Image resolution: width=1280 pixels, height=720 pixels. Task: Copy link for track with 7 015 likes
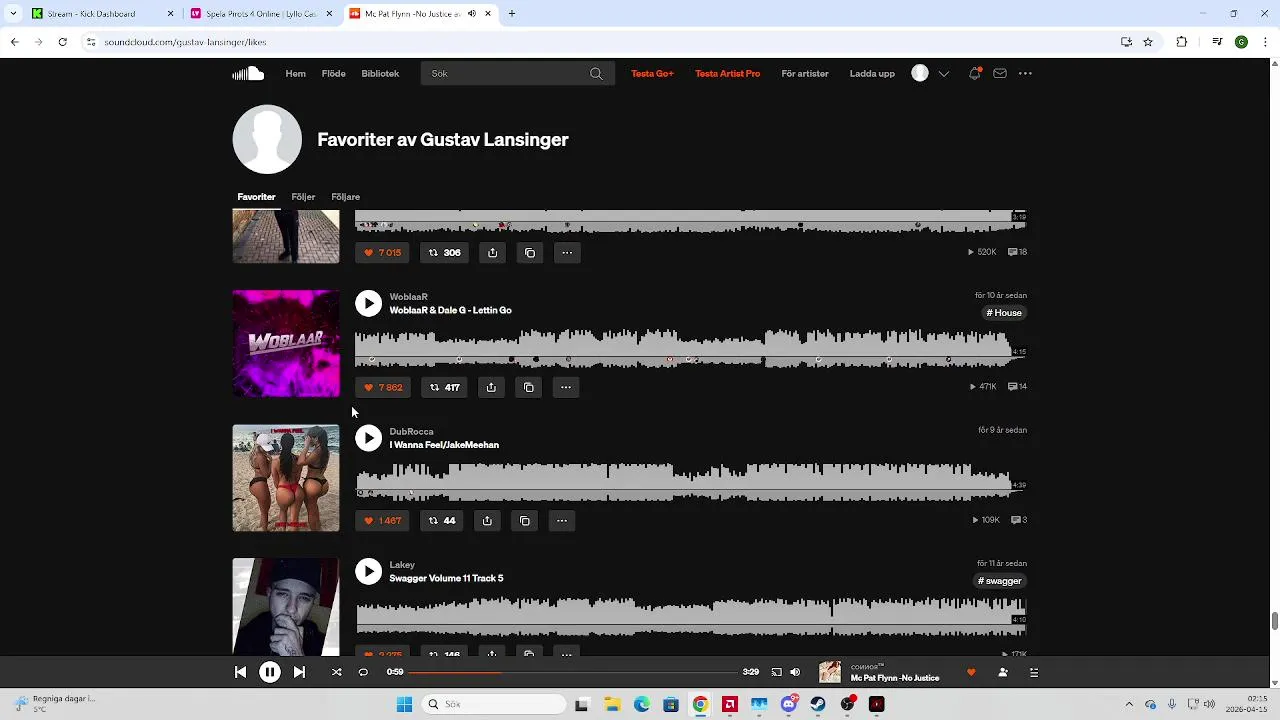coord(530,252)
